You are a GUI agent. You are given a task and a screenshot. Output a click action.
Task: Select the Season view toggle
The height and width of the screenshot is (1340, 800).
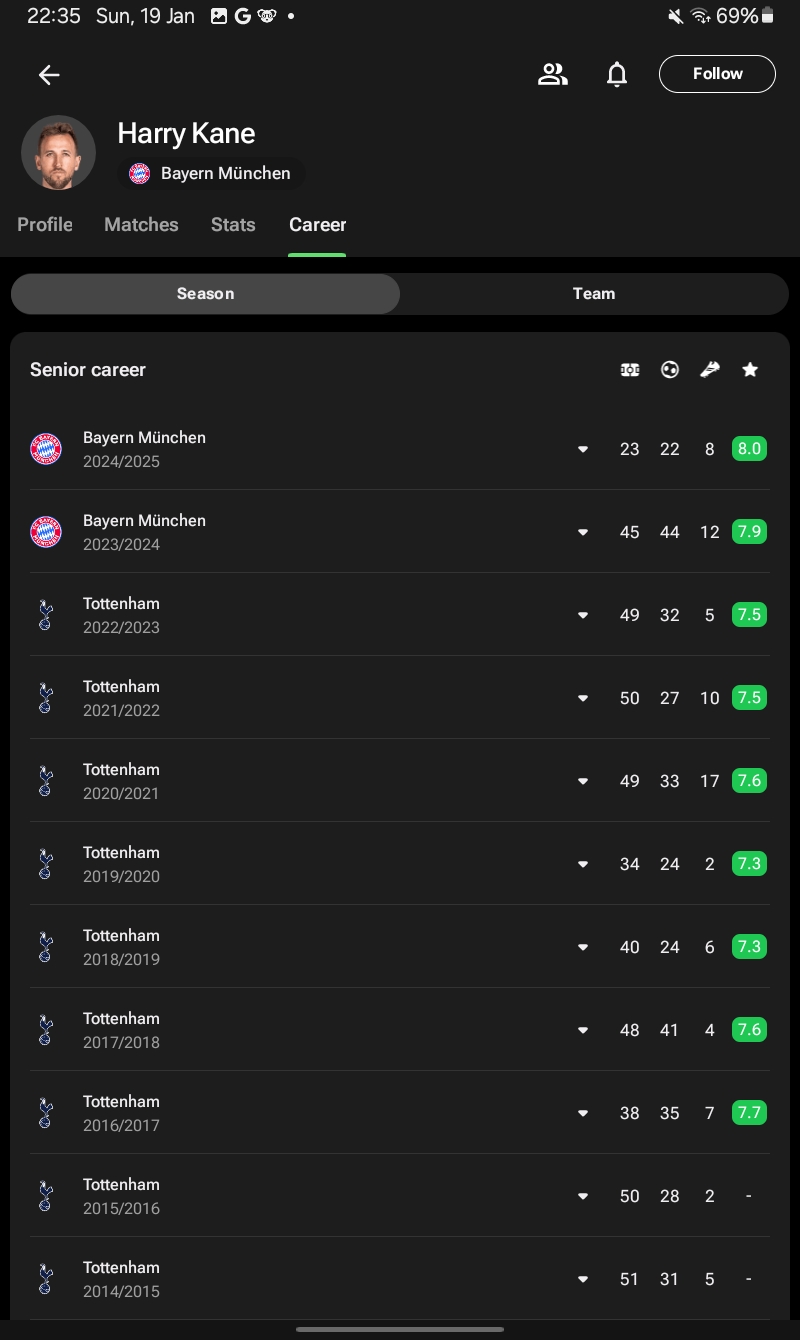pos(205,294)
